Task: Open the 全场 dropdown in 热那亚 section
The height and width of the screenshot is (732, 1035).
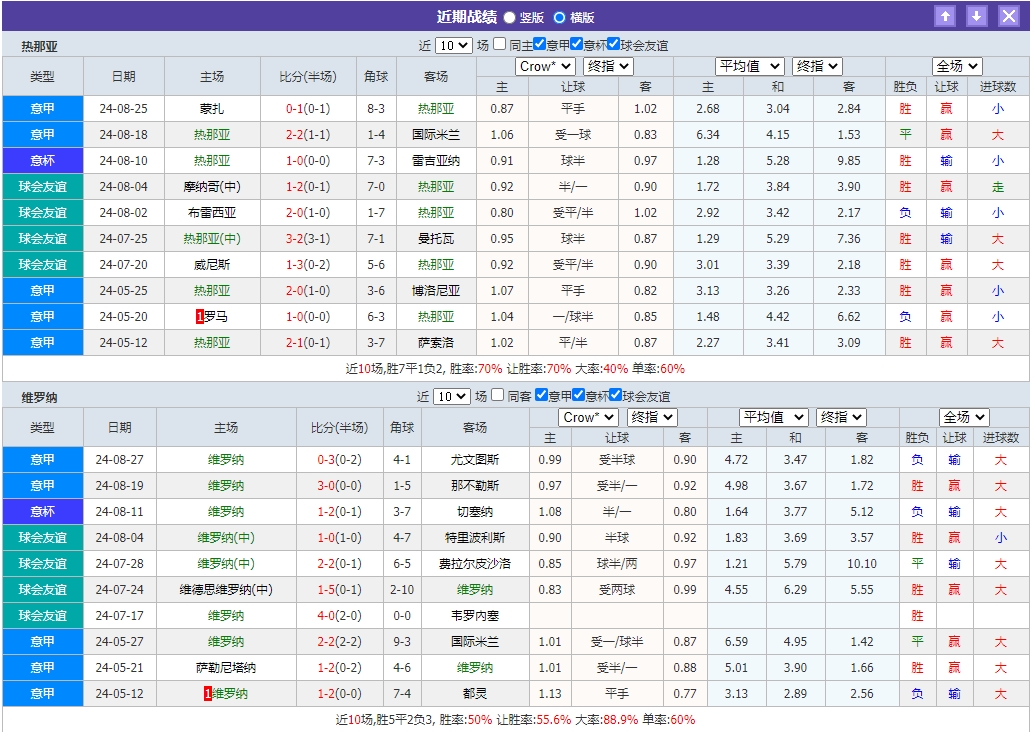Action: tap(956, 66)
